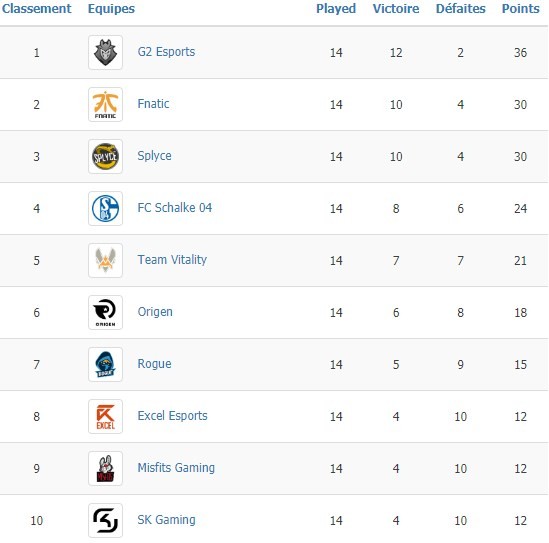Click the G2 Esports team logo

tap(105, 53)
